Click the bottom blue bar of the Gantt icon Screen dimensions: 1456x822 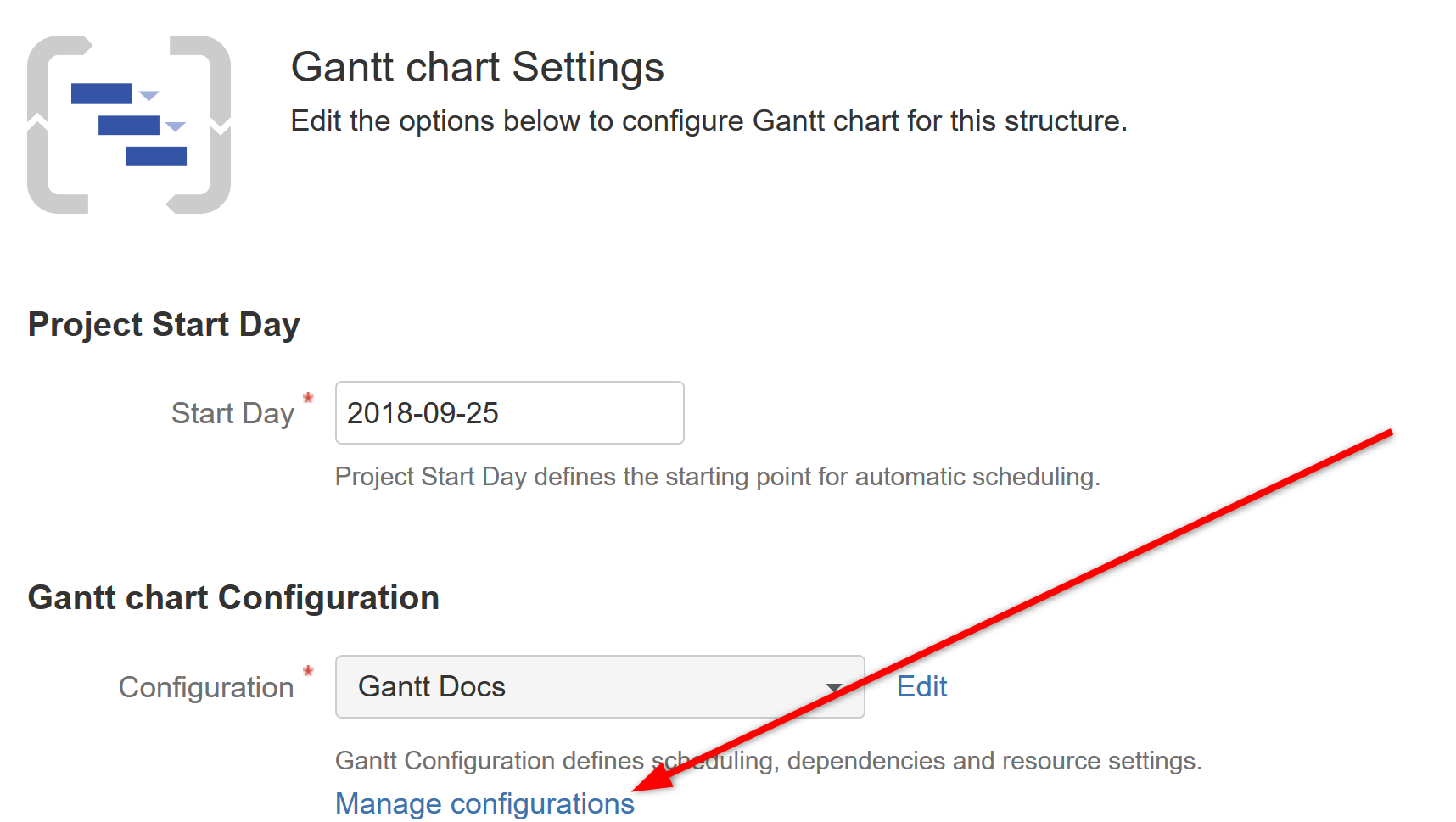pos(156,155)
